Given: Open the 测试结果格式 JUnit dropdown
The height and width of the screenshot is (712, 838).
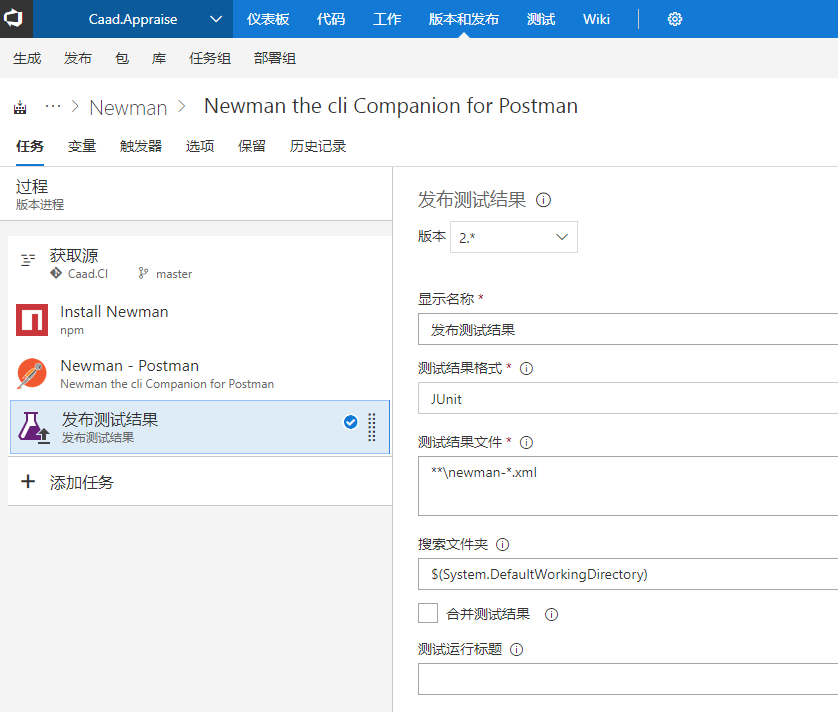Looking at the screenshot, I should (x=627, y=398).
